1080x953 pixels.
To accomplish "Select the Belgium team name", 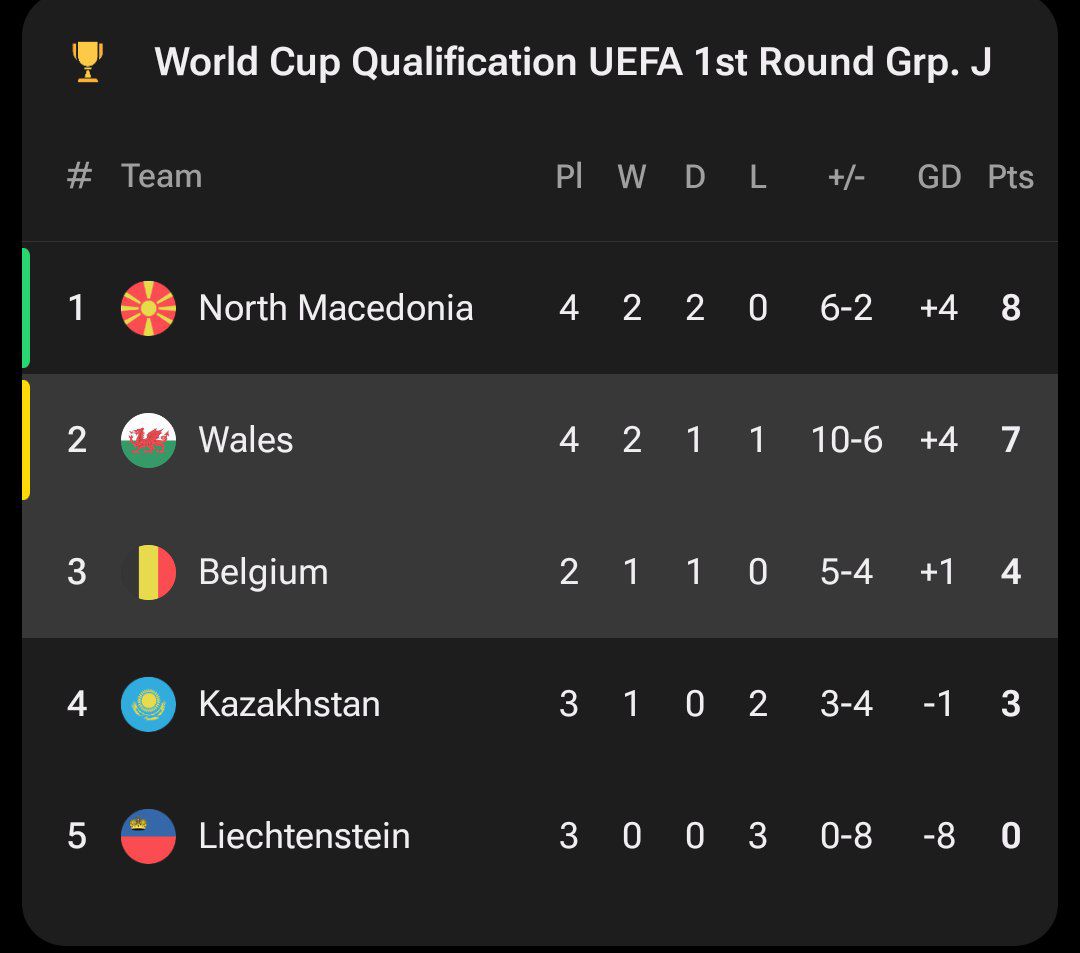I will coord(263,572).
